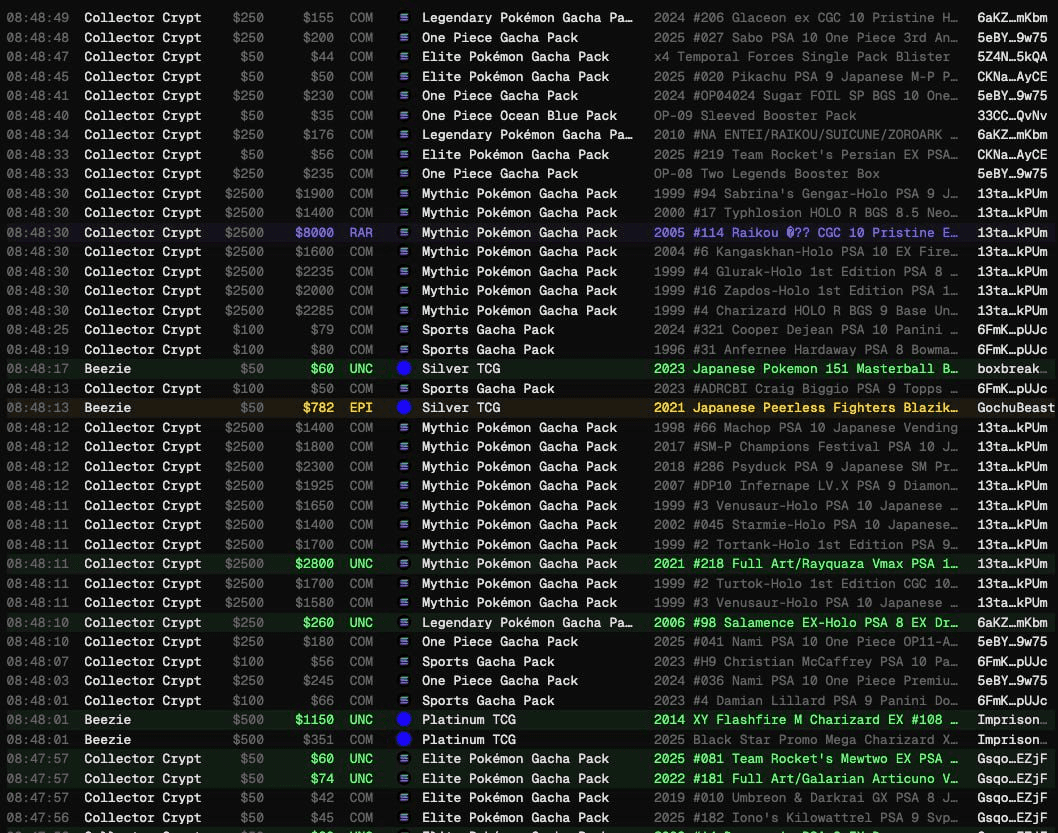The image size is (1058, 833).
Task: Click the pack icon in the Sabo PSA 10 row
Action: point(403,37)
